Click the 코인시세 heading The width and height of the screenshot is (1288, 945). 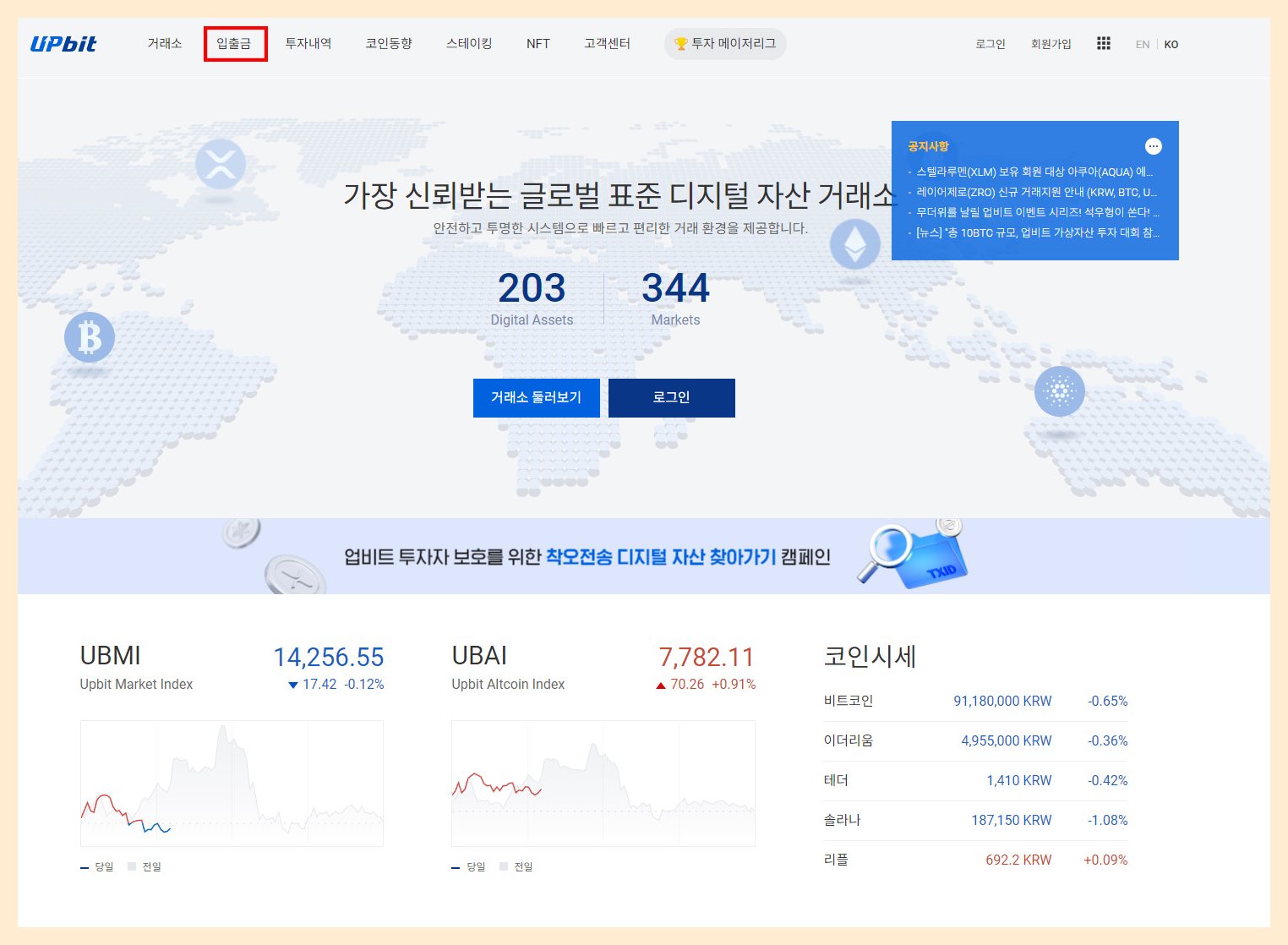pos(870,657)
